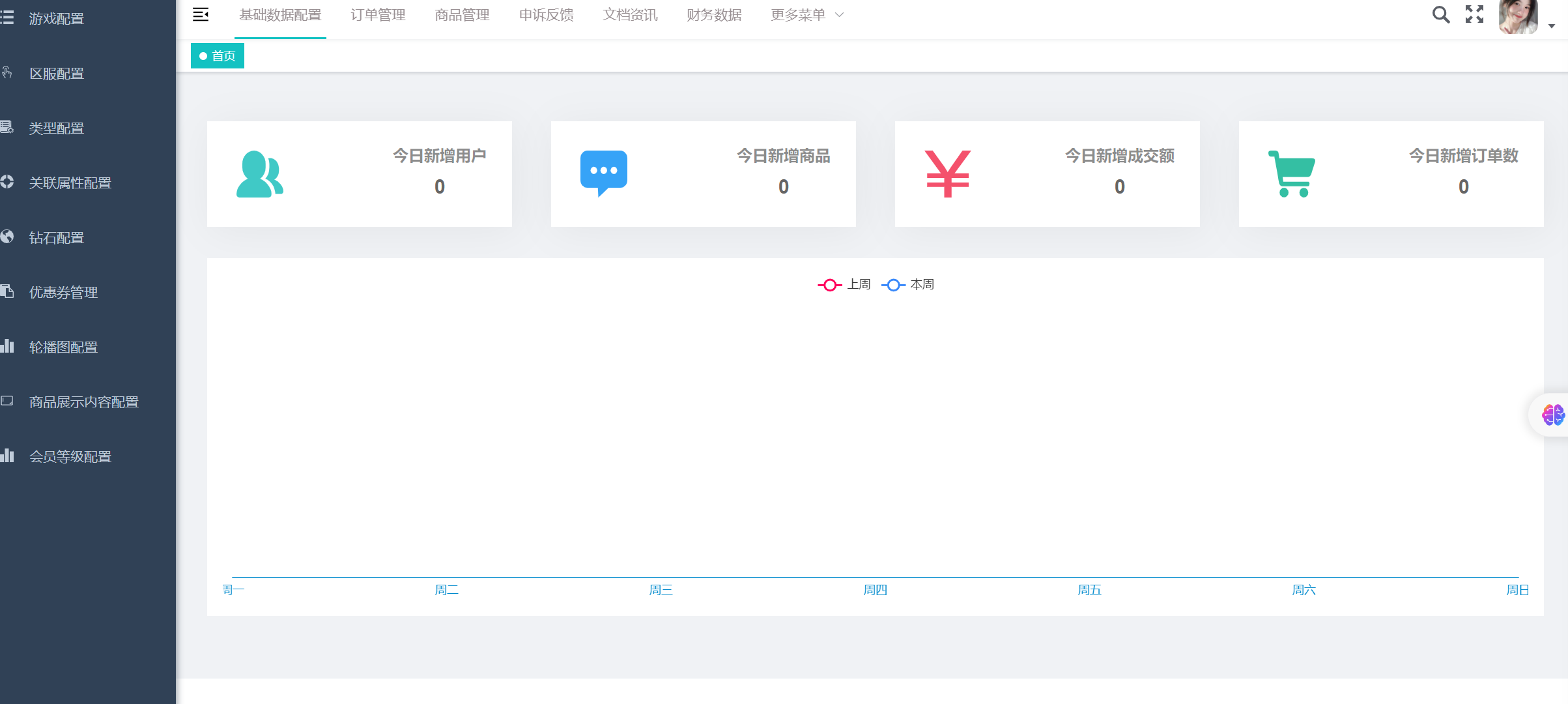
Task: Click the globe icon beside 钻石配置
Action: coord(7,237)
